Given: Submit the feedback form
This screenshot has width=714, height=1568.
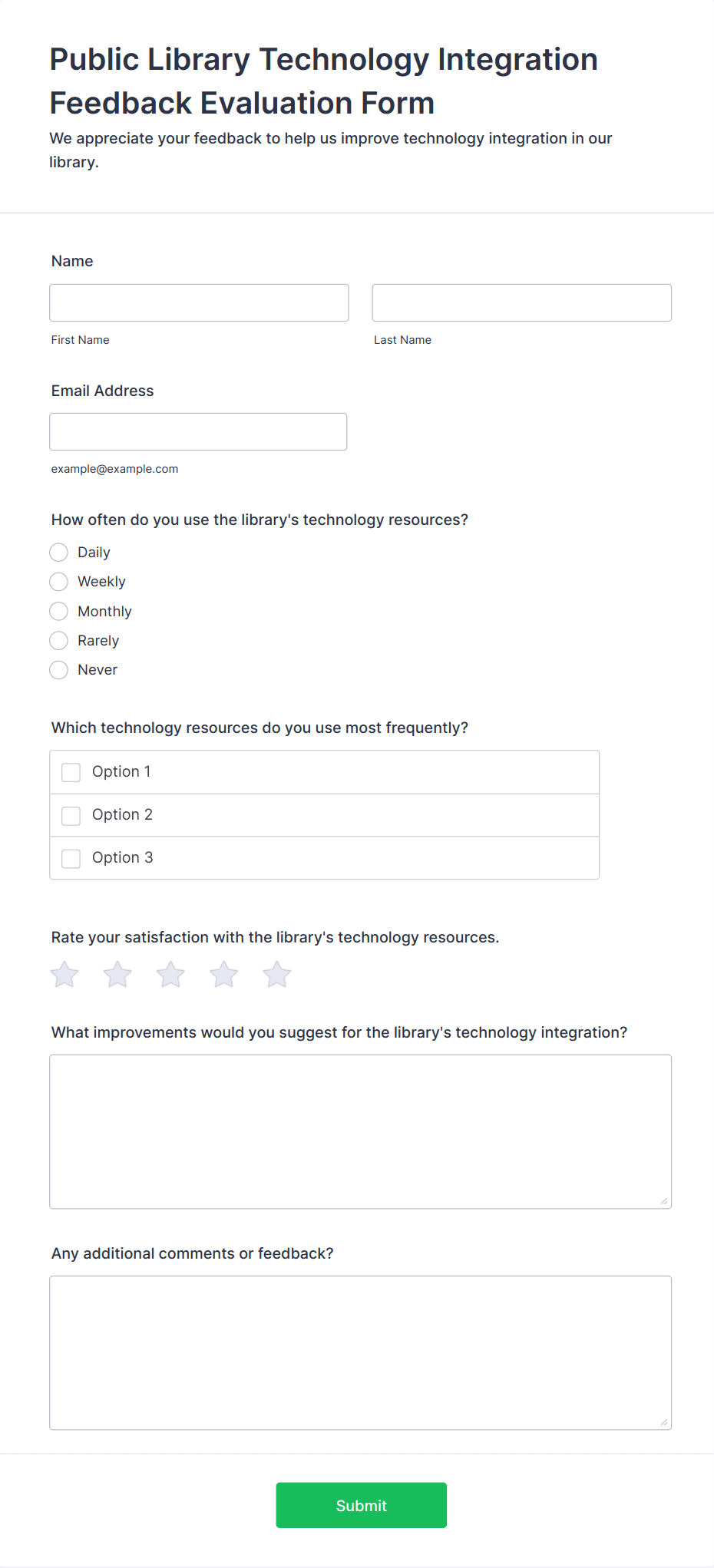Looking at the screenshot, I should (x=362, y=1505).
